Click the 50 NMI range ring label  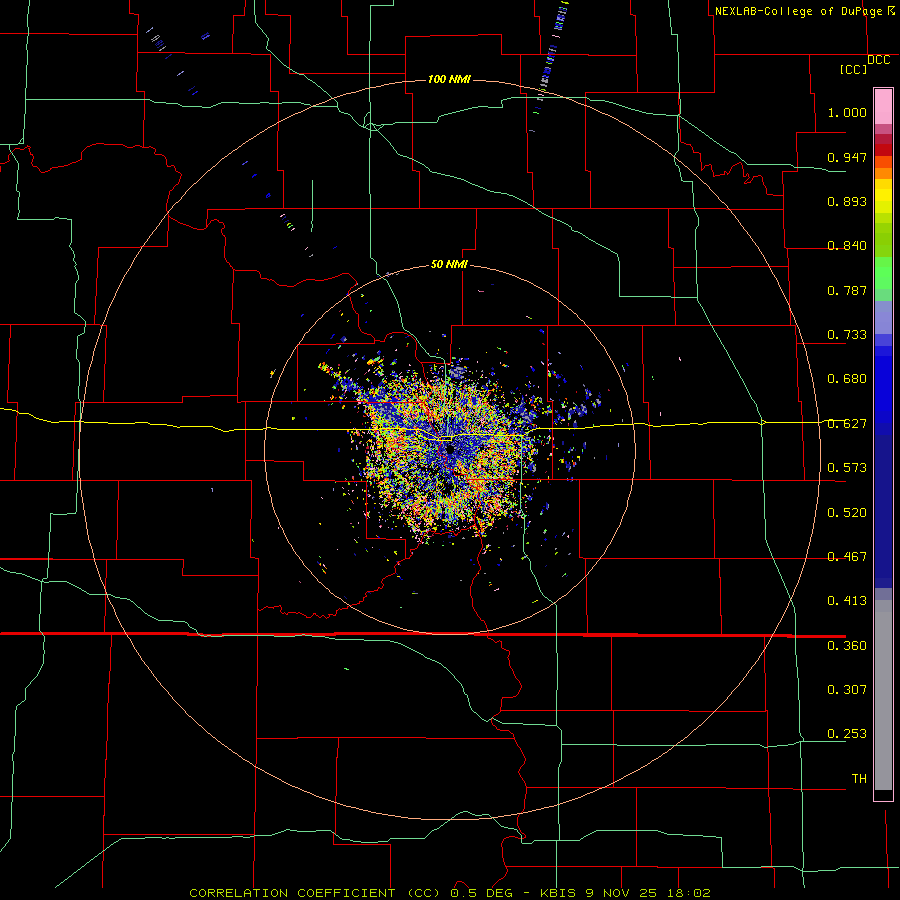449,264
